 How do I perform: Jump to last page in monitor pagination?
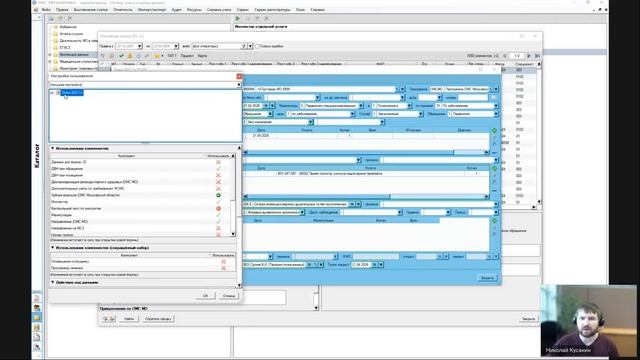coord(537,56)
